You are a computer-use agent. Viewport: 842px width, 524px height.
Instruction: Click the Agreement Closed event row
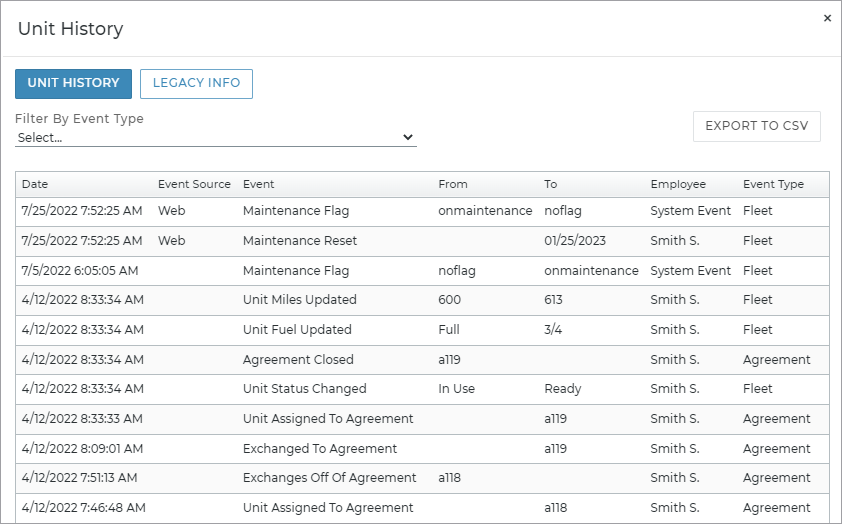pos(298,360)
